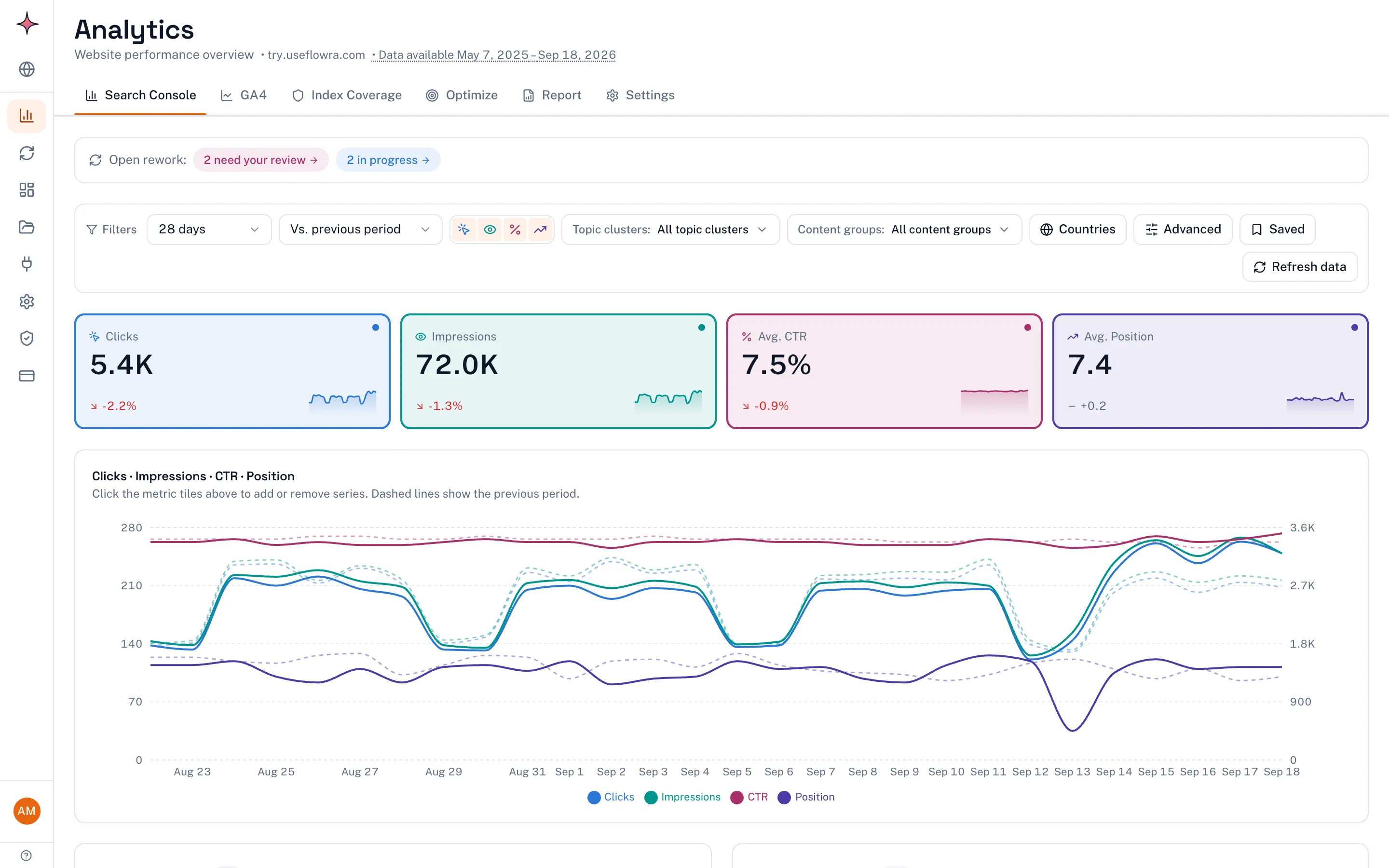Click the AM user avatar
The image size is (1389, 868).
click(x=27, y=811)
